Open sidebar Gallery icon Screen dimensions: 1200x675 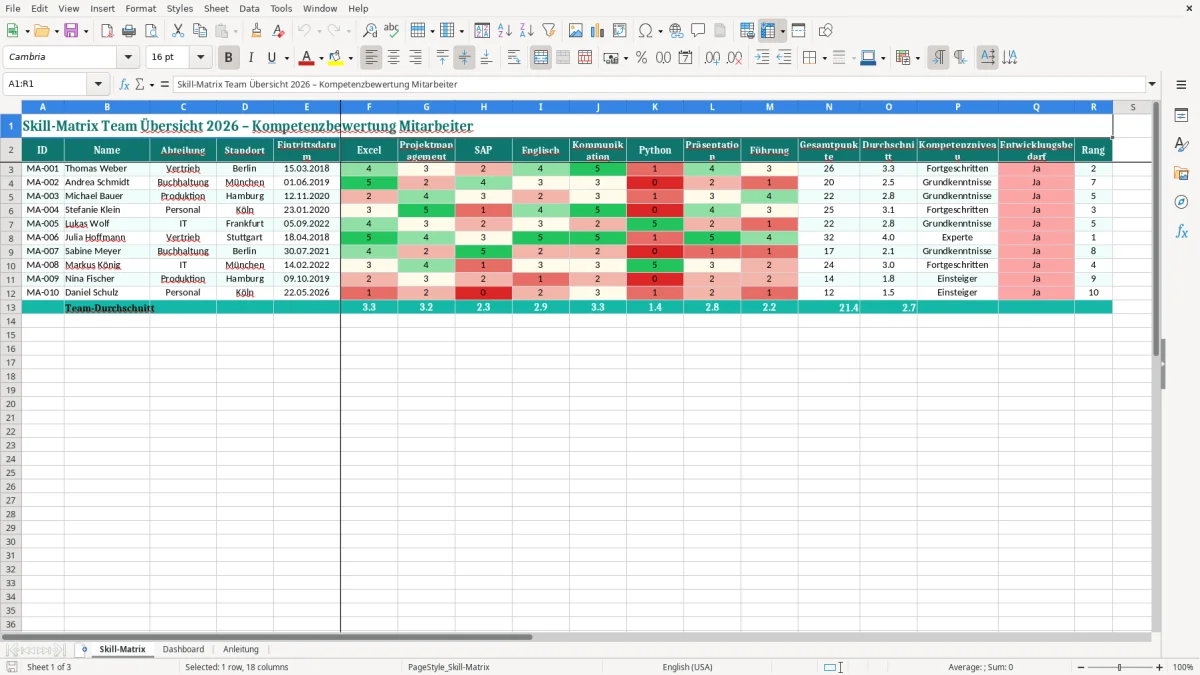[x=1181, y=173]
